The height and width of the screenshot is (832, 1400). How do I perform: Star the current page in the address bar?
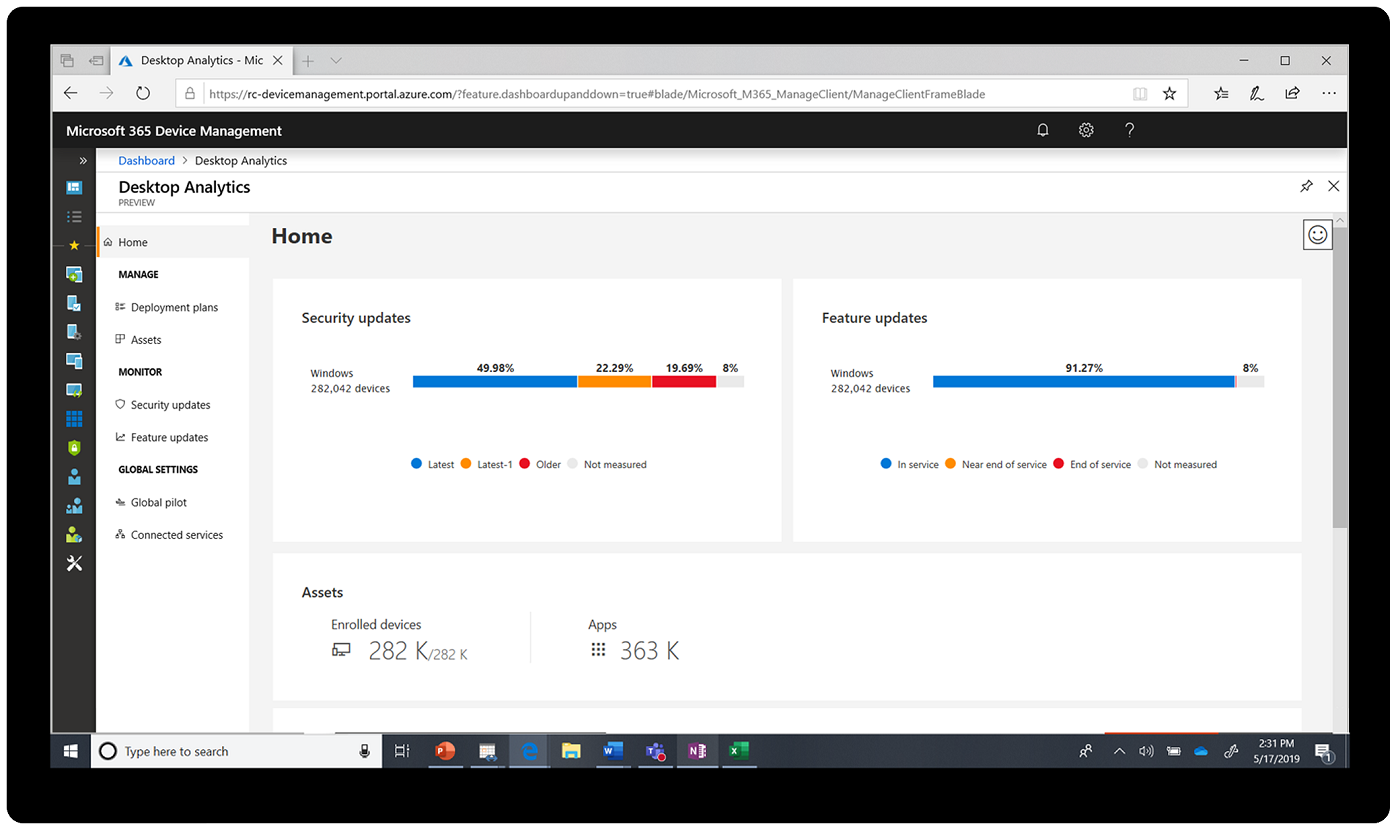click(1170, 93)
